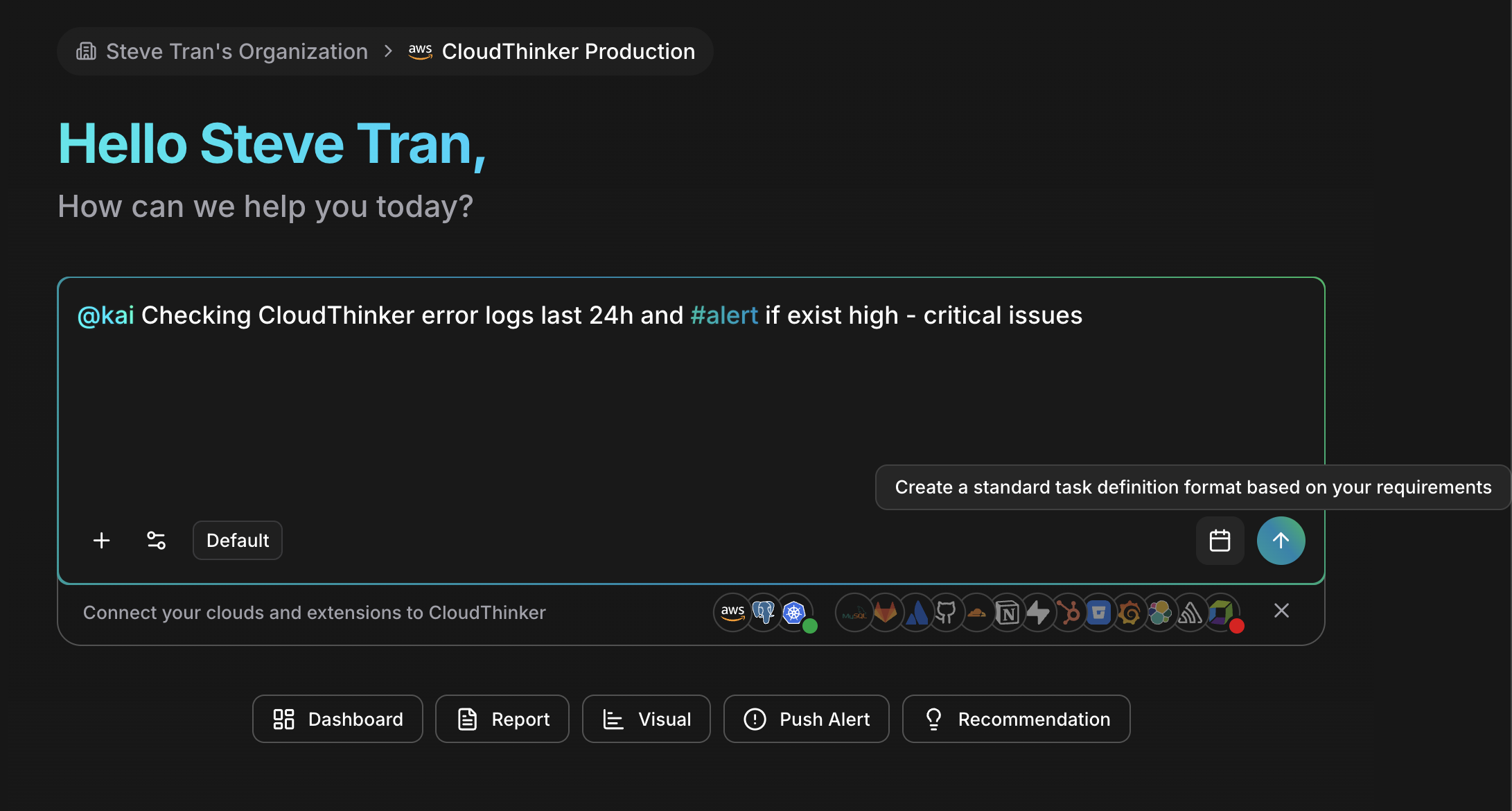Dismiss the connect clouds banner
Screen dimensions: 1512x811
[x=1281, y=611]
